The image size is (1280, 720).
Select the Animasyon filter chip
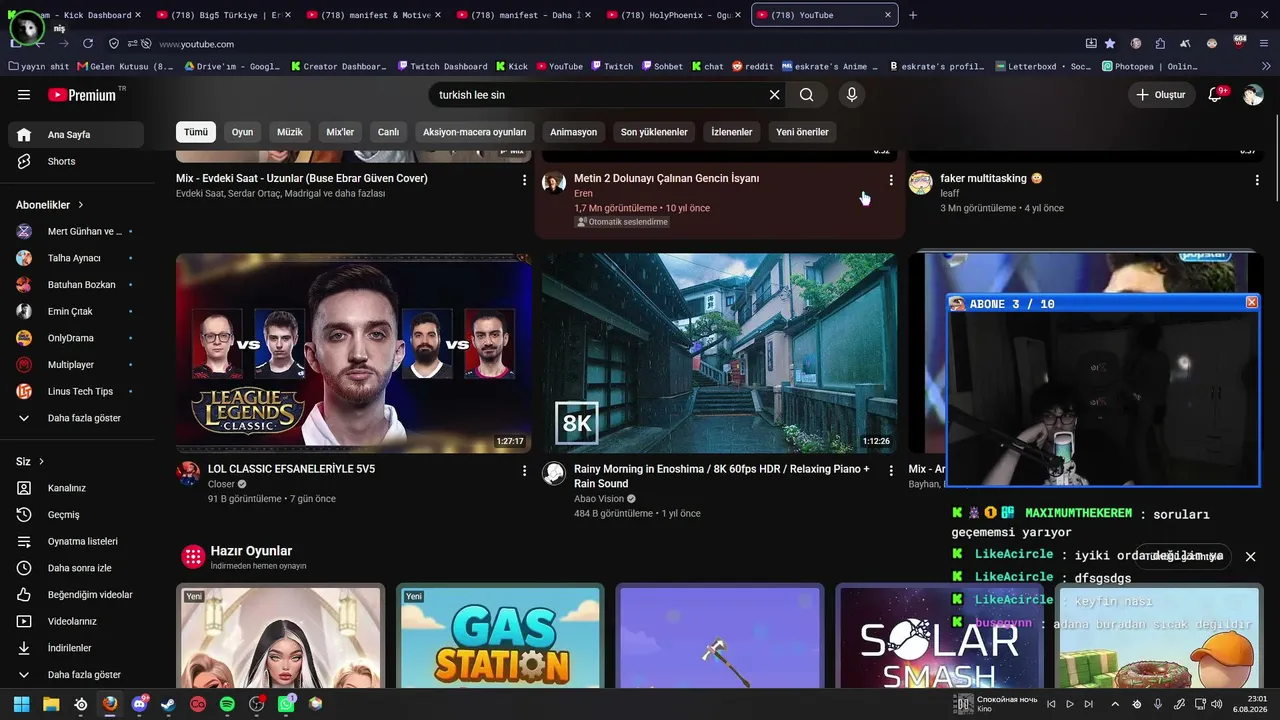click(574, 132)
